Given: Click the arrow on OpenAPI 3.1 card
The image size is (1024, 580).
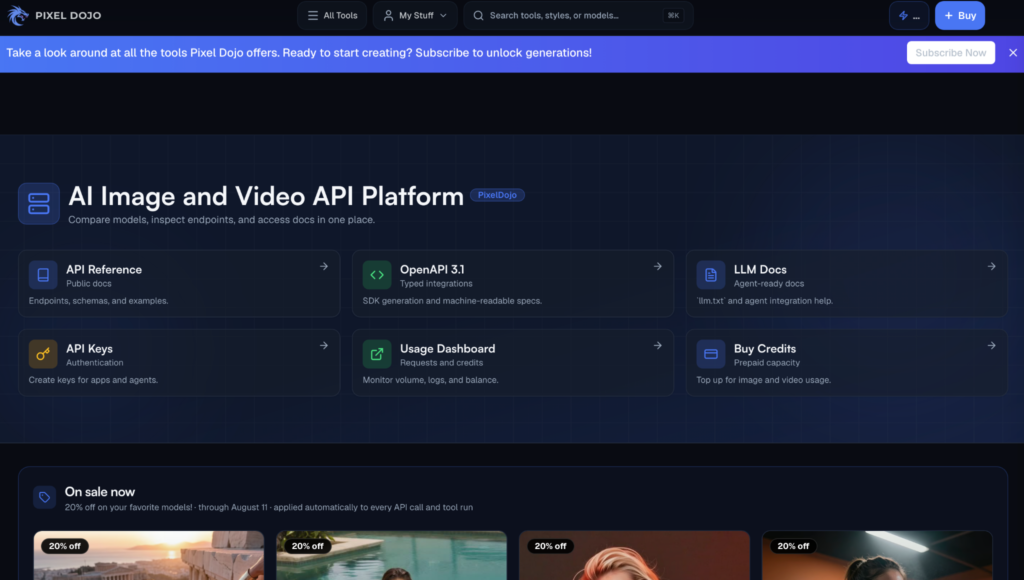Looking at the screenshot, I should [x=658, y=266].
